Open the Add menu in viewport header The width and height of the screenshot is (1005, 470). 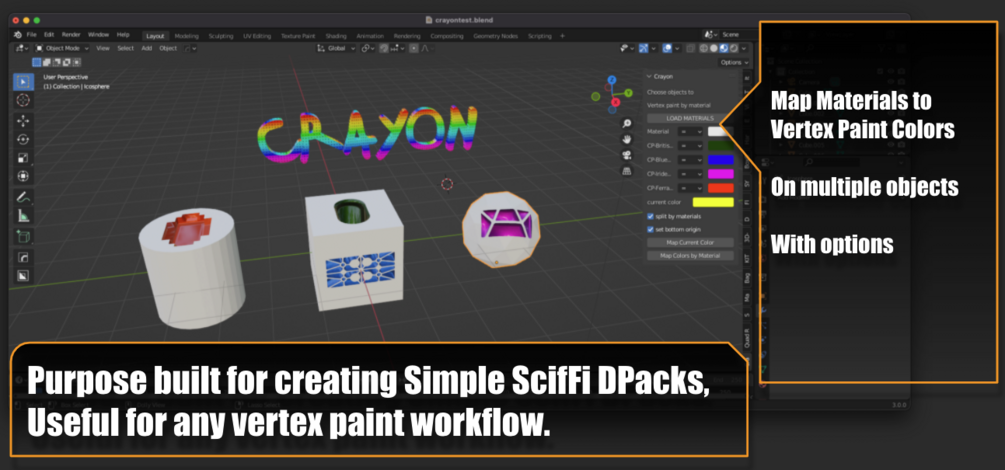[x=146, y=48]
